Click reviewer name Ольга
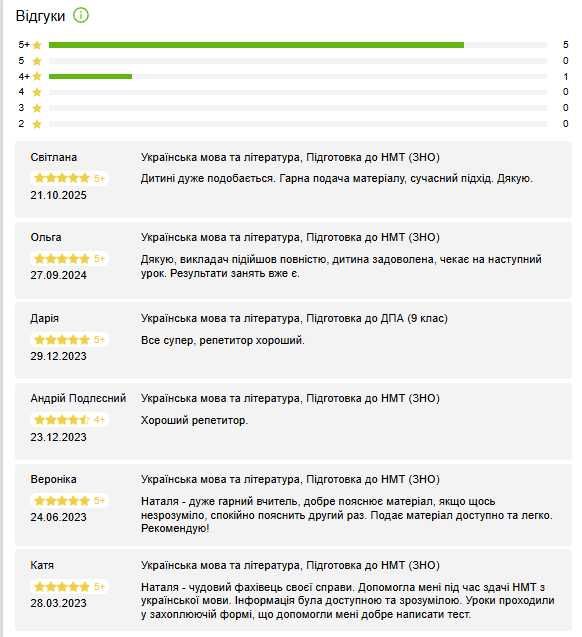This screenshot has width=582, height=637. 46,237
